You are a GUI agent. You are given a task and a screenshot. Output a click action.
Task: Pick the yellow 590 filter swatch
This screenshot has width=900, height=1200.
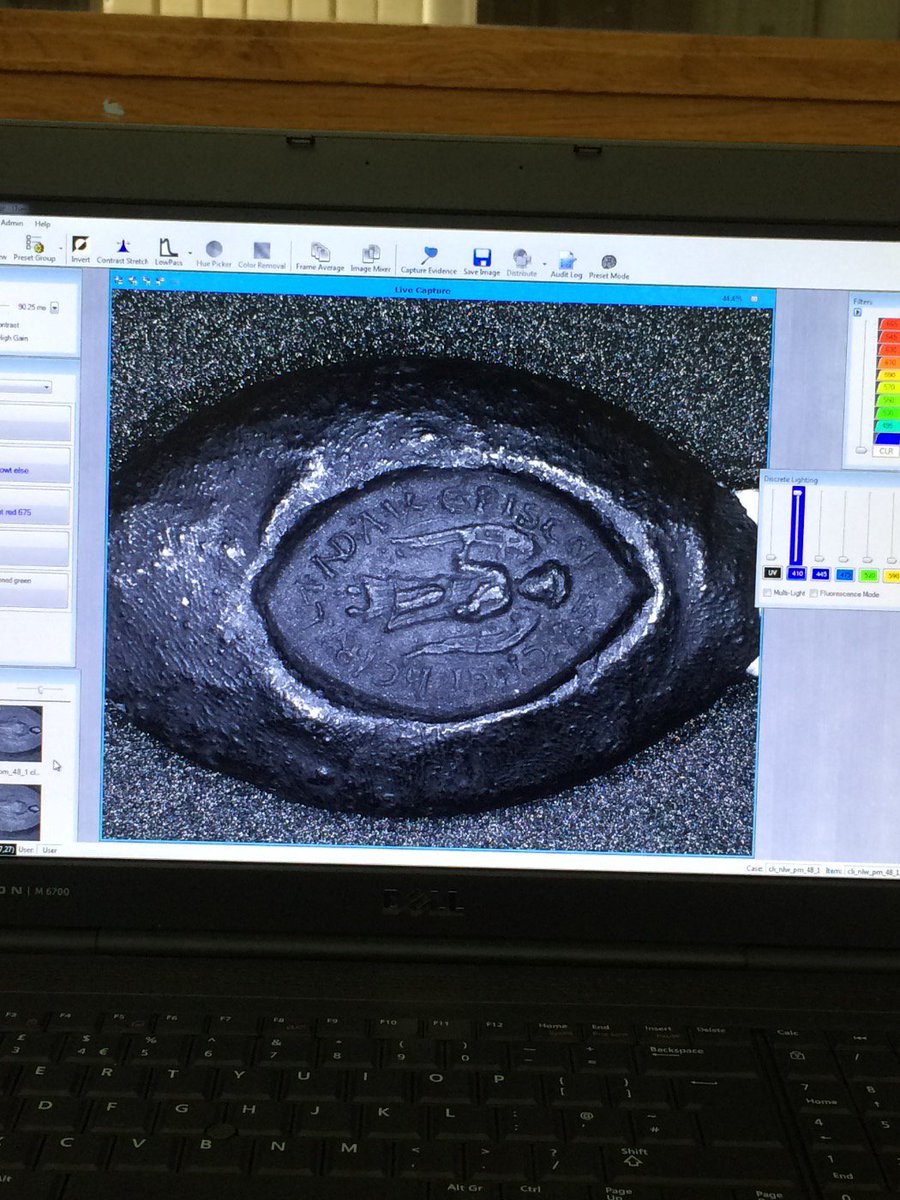[x=888, y=374]
